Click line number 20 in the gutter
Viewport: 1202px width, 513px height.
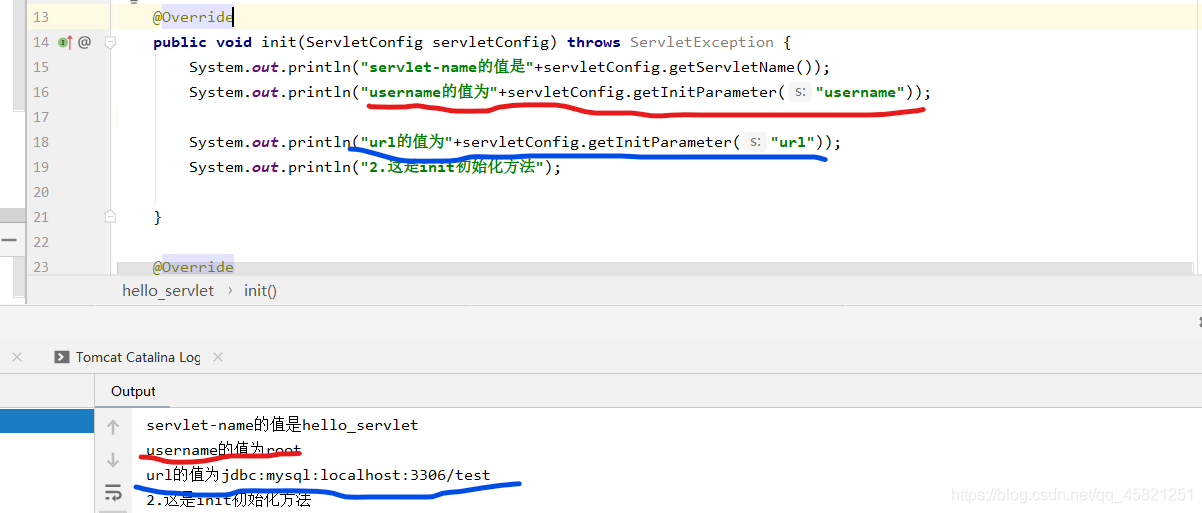[39, 192]
